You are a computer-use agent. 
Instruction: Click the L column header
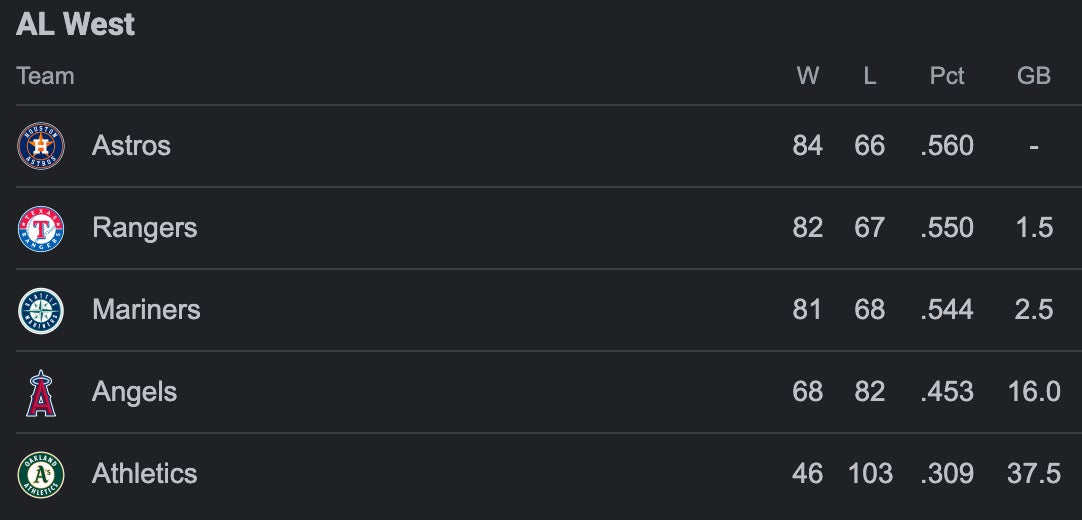click(870, 76)
